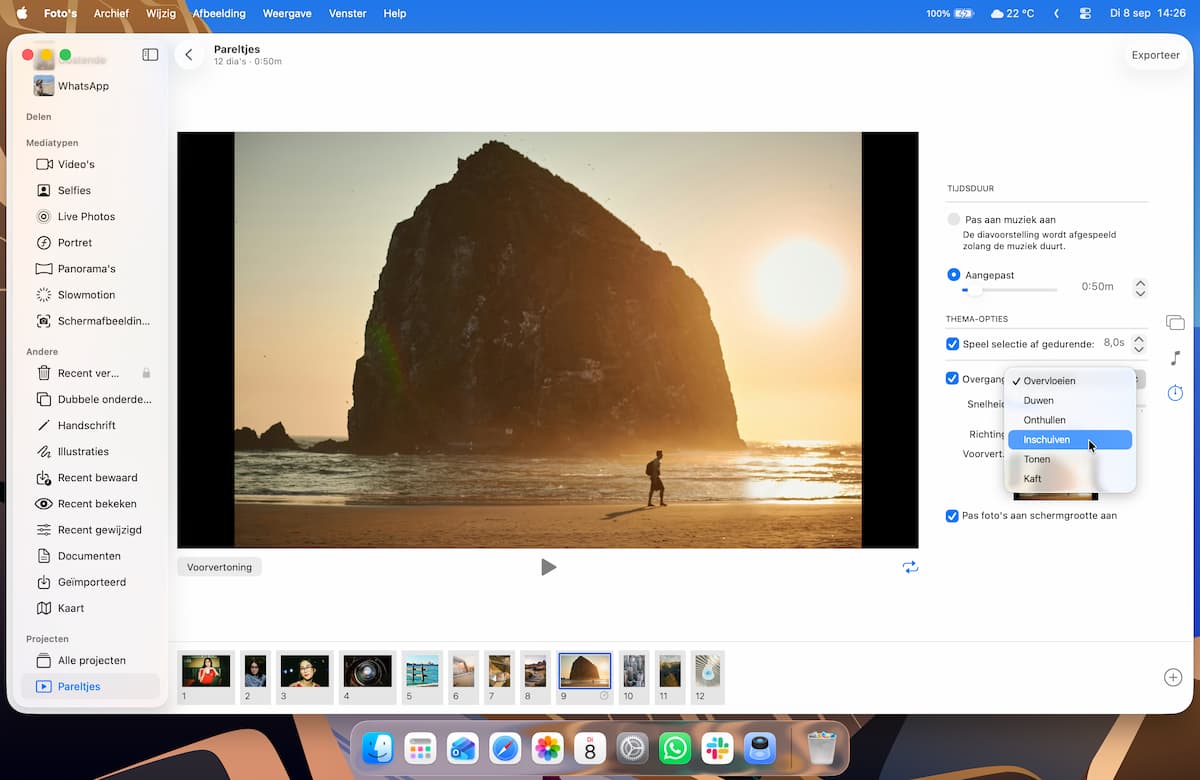Open Alle projecten in the sidebar
Image resolution: width=1200 pixels, height=780 pixels.
tap(92, 660)
